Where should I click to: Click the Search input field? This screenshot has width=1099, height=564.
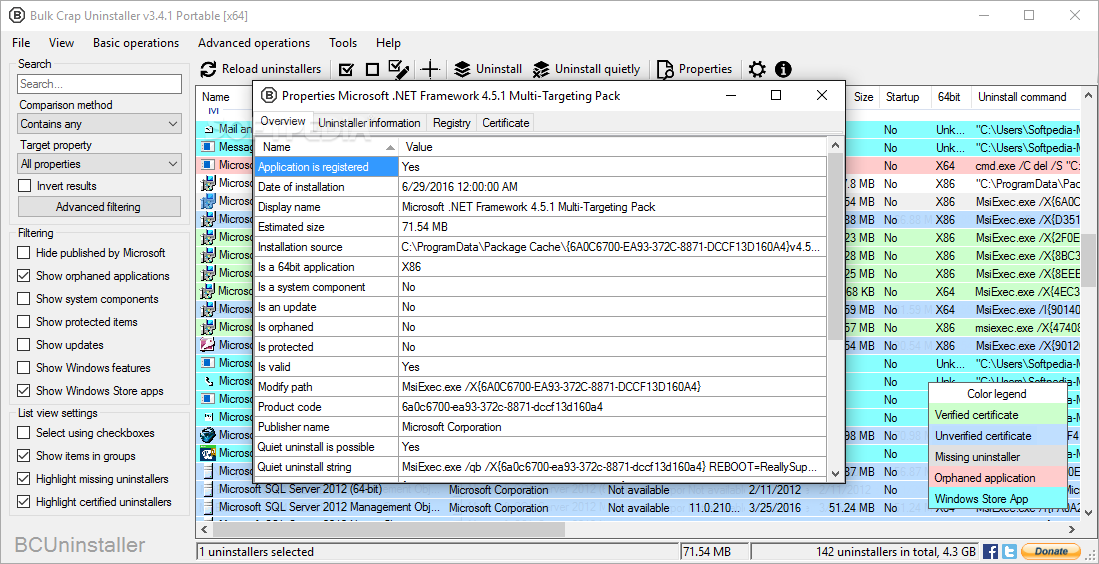[x=100, y=84]
